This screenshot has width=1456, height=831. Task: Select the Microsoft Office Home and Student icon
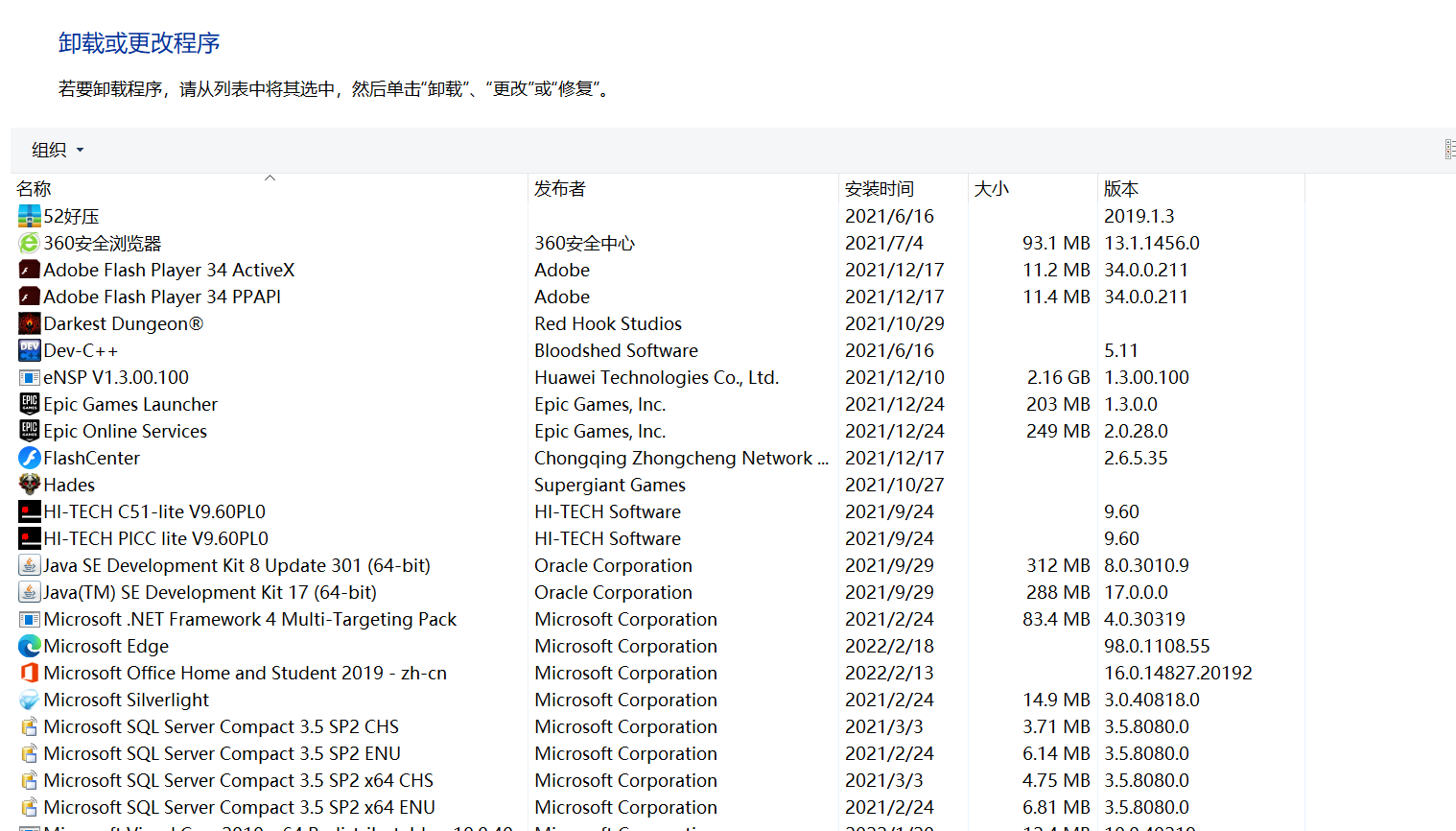[30, 673]
